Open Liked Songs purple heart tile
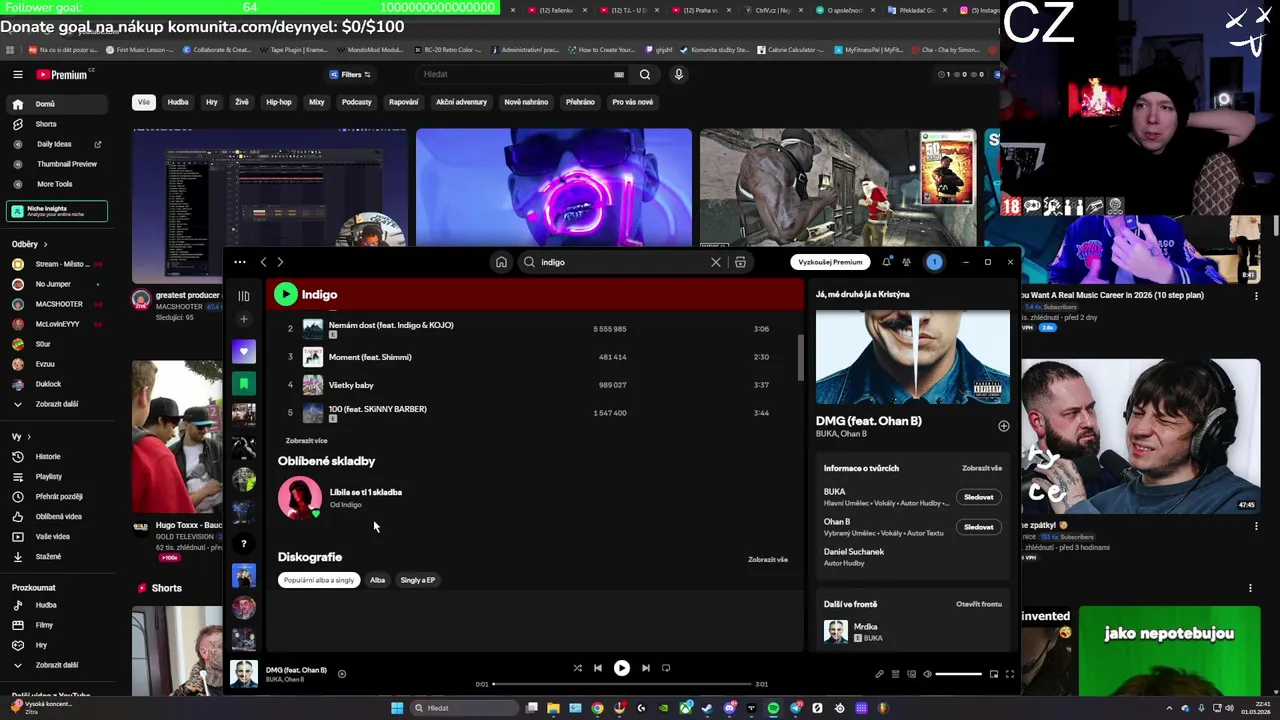Screen dimensions: 1280x720 coord(243,351)
